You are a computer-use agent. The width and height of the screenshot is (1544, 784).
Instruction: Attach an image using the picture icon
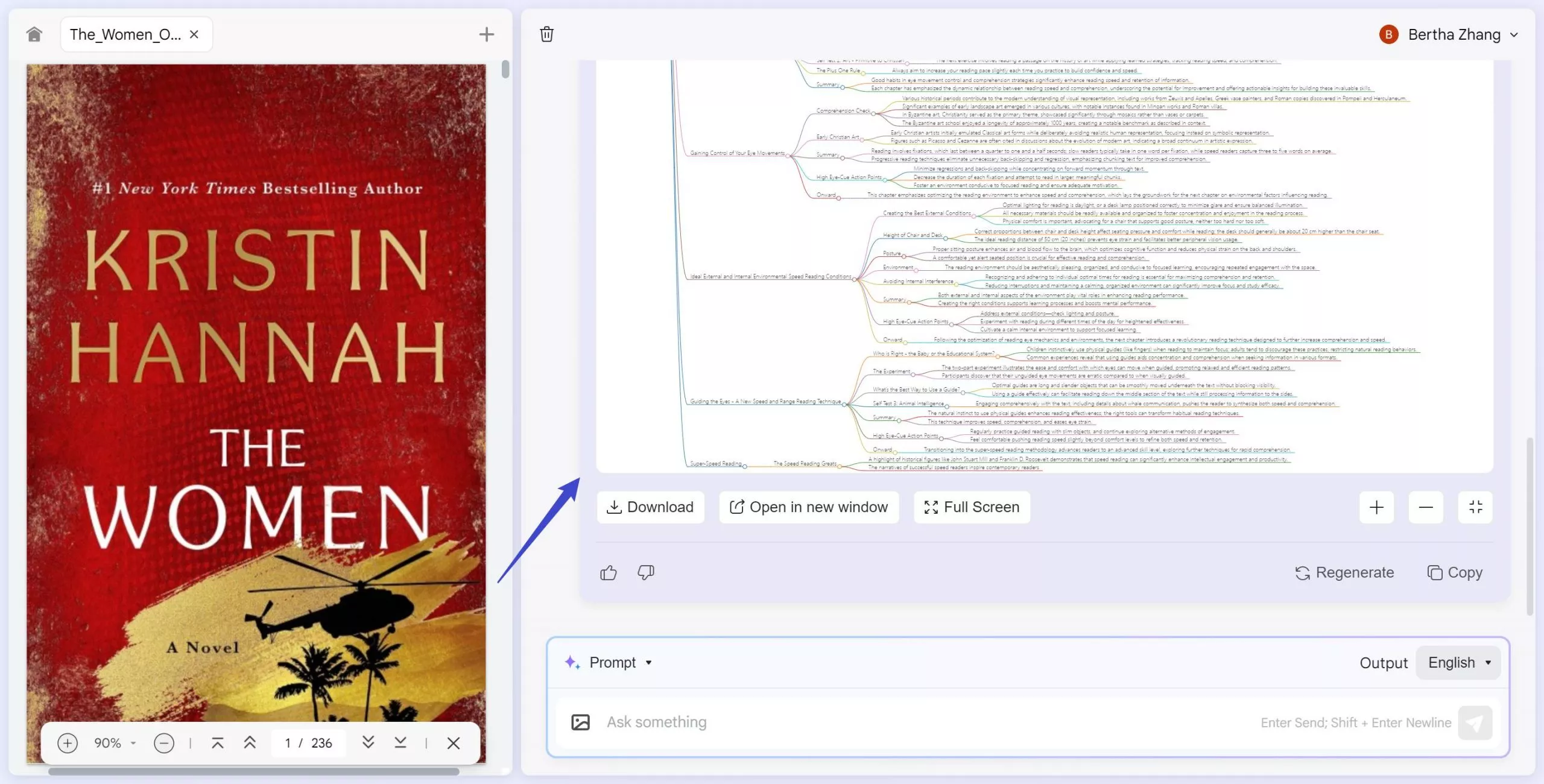coord(580,722)
